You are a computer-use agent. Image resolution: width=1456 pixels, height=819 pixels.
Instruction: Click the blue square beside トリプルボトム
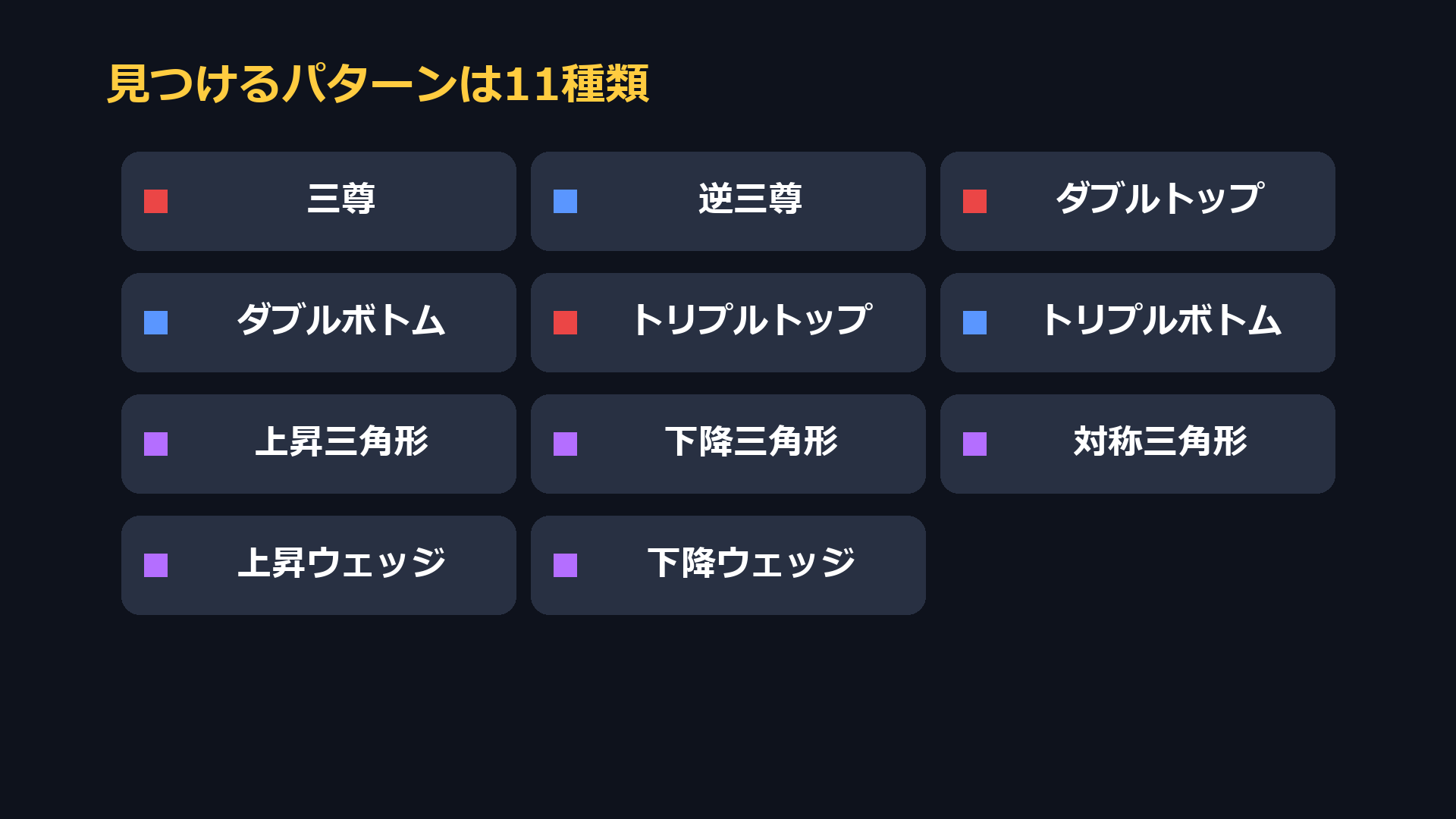click(x=974, y=322)
